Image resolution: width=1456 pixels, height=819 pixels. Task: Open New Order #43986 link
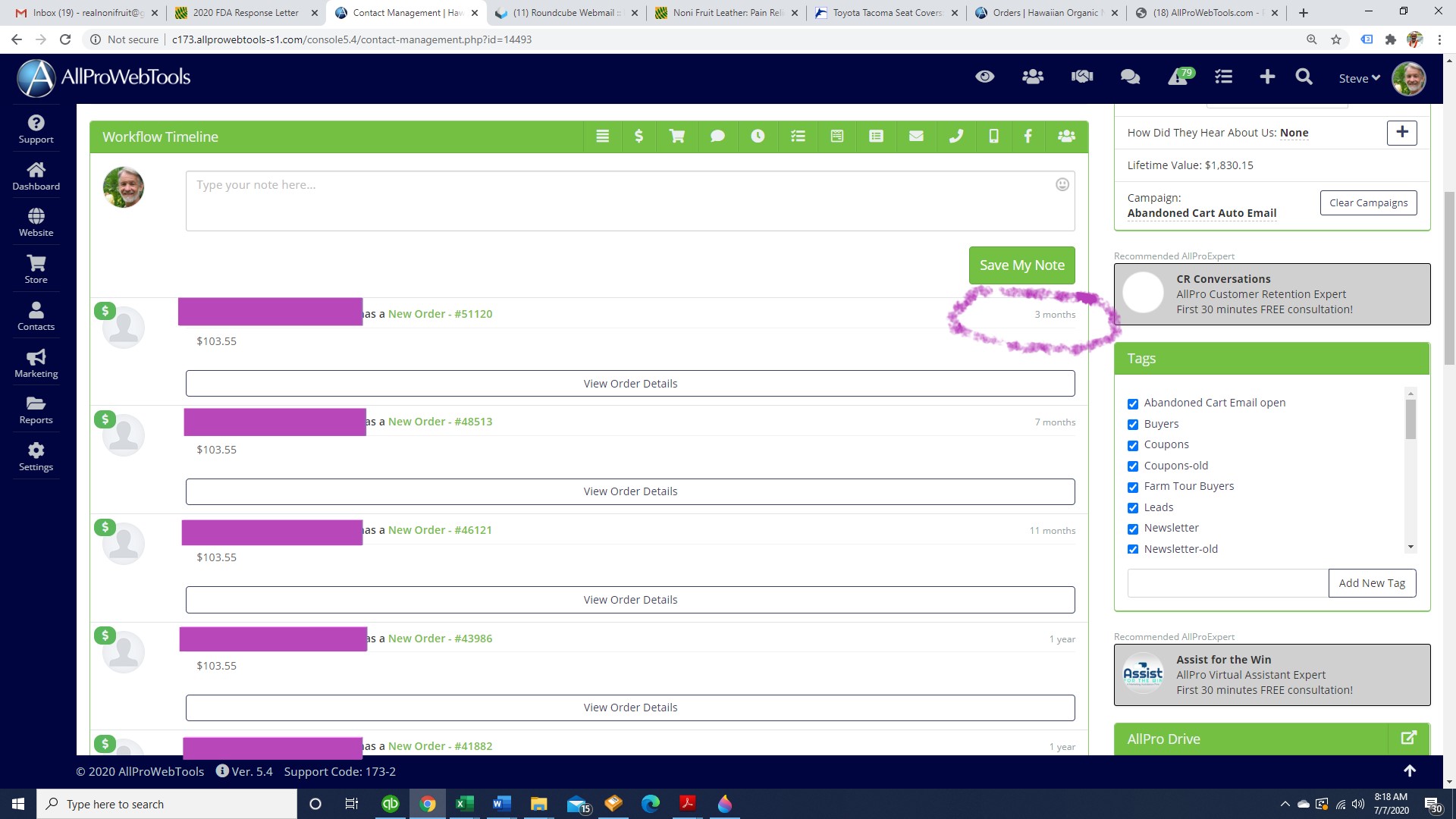[440, 639]
